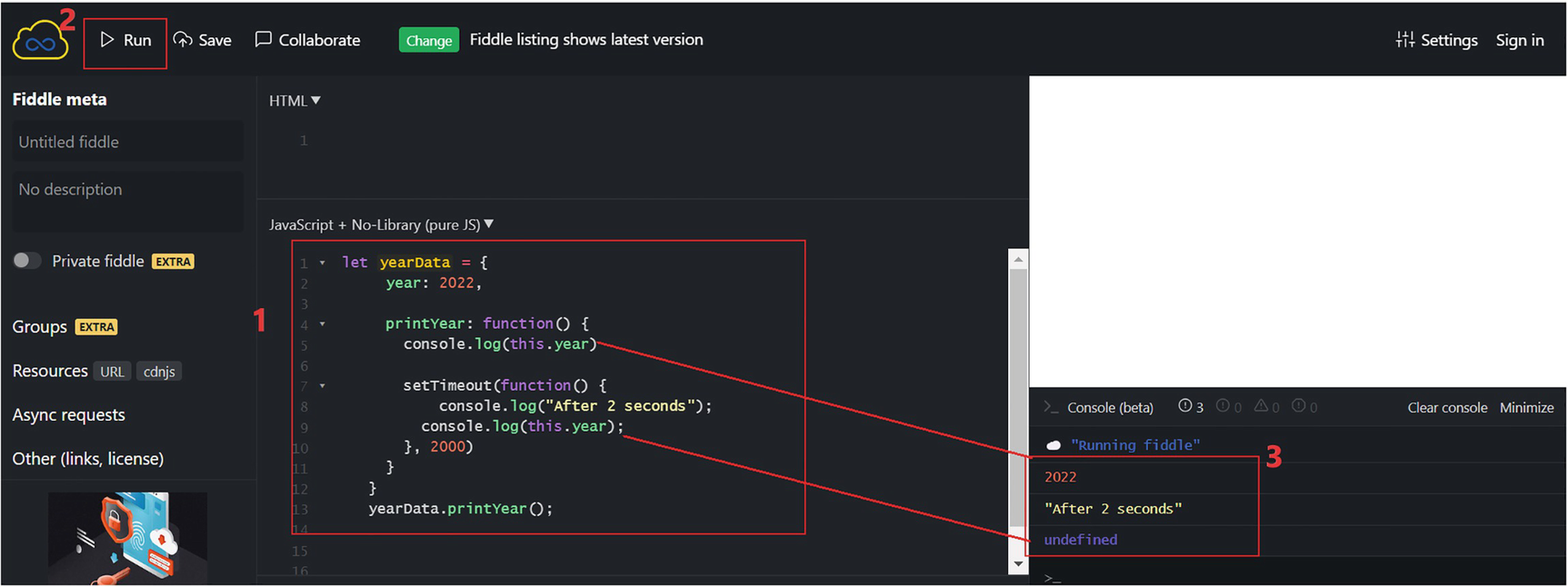Screen dimensions: 1568x587
Task: Run the fiddle code
Action: coord(125,40)
